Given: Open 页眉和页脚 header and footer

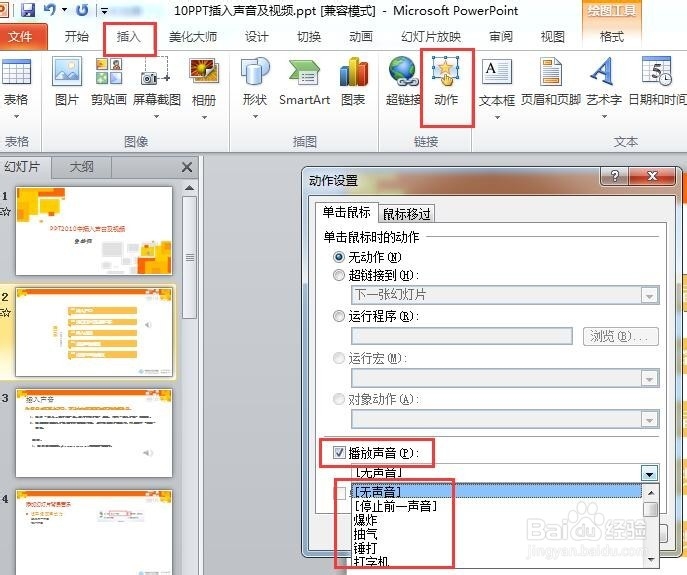Looking at the screenshot, I should tap(551, 82).
